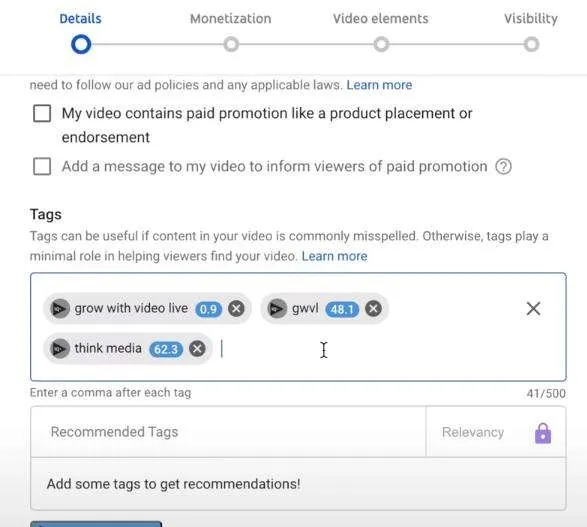Click the Tags section heading
Screen dimensions: 587x527
46,214
